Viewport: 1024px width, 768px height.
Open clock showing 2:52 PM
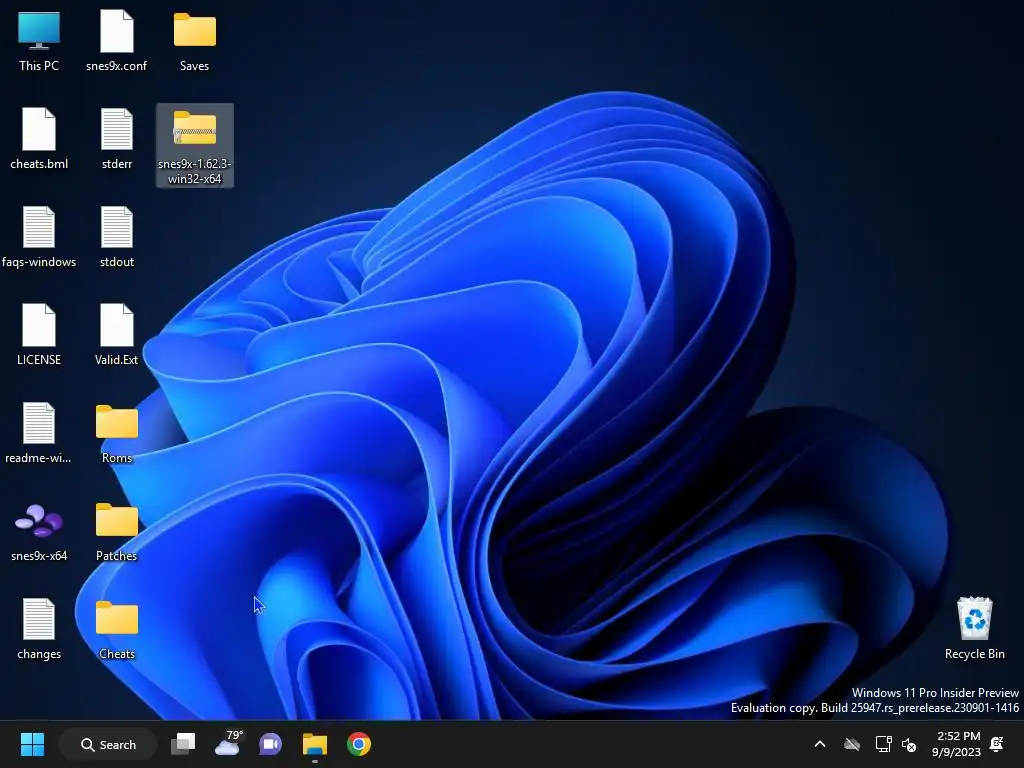(956, 744)
